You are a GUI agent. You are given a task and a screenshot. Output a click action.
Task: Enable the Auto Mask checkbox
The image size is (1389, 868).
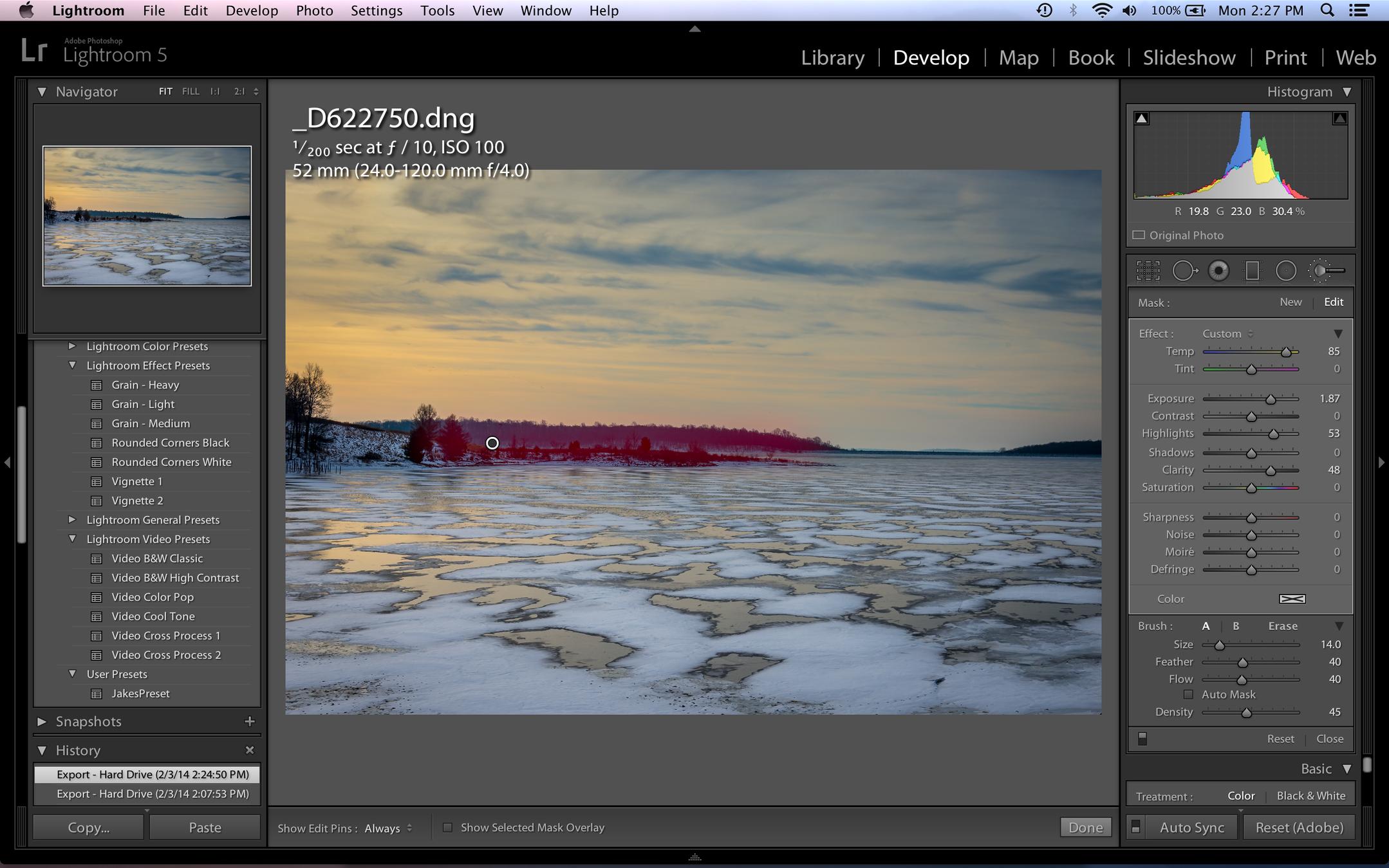[1188, 694]
